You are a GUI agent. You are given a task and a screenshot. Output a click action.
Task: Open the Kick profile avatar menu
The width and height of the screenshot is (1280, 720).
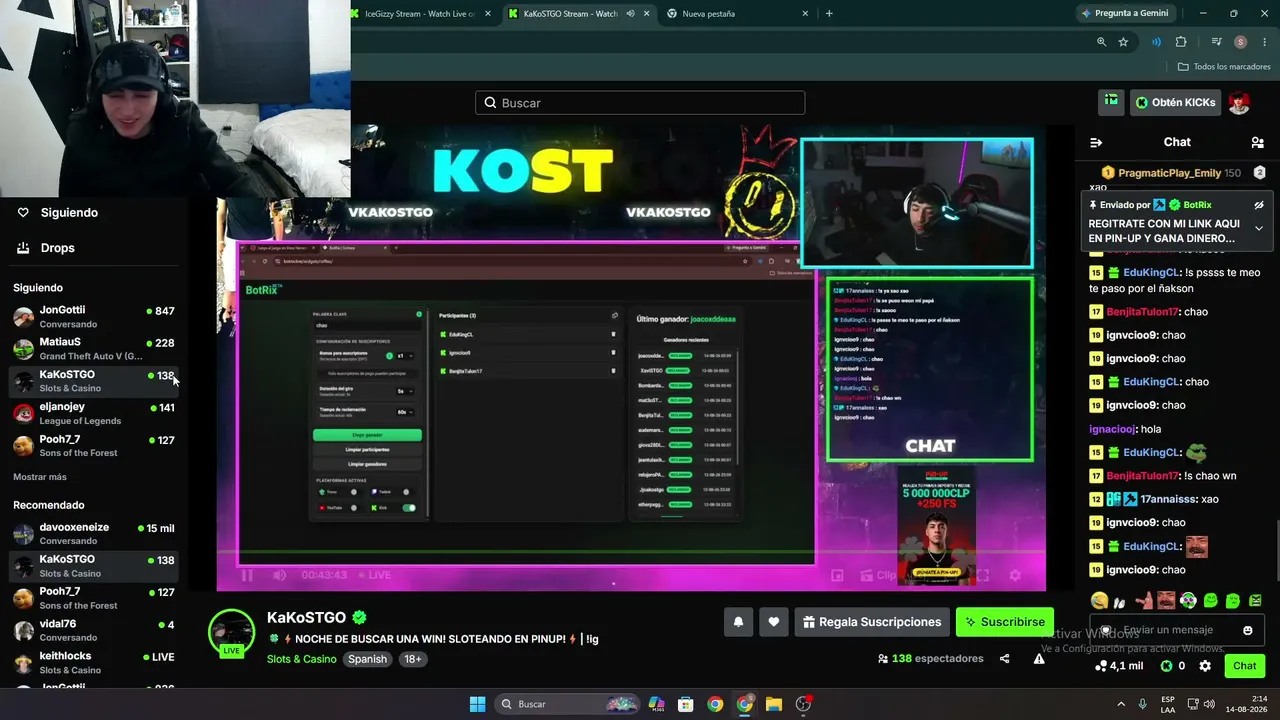point(1239,102)
